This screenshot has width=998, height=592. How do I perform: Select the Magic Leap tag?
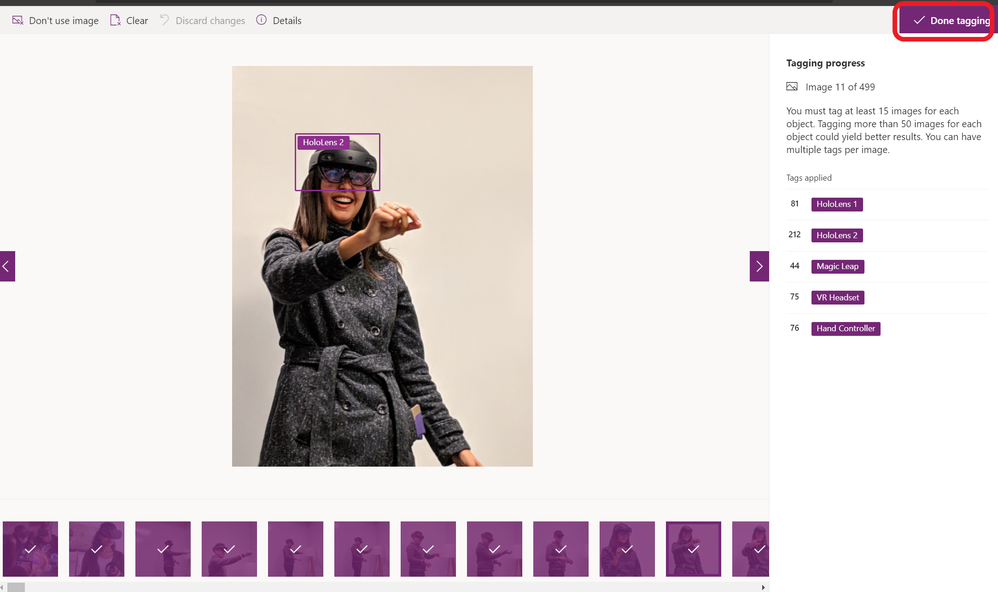click(x=838, y=267)
